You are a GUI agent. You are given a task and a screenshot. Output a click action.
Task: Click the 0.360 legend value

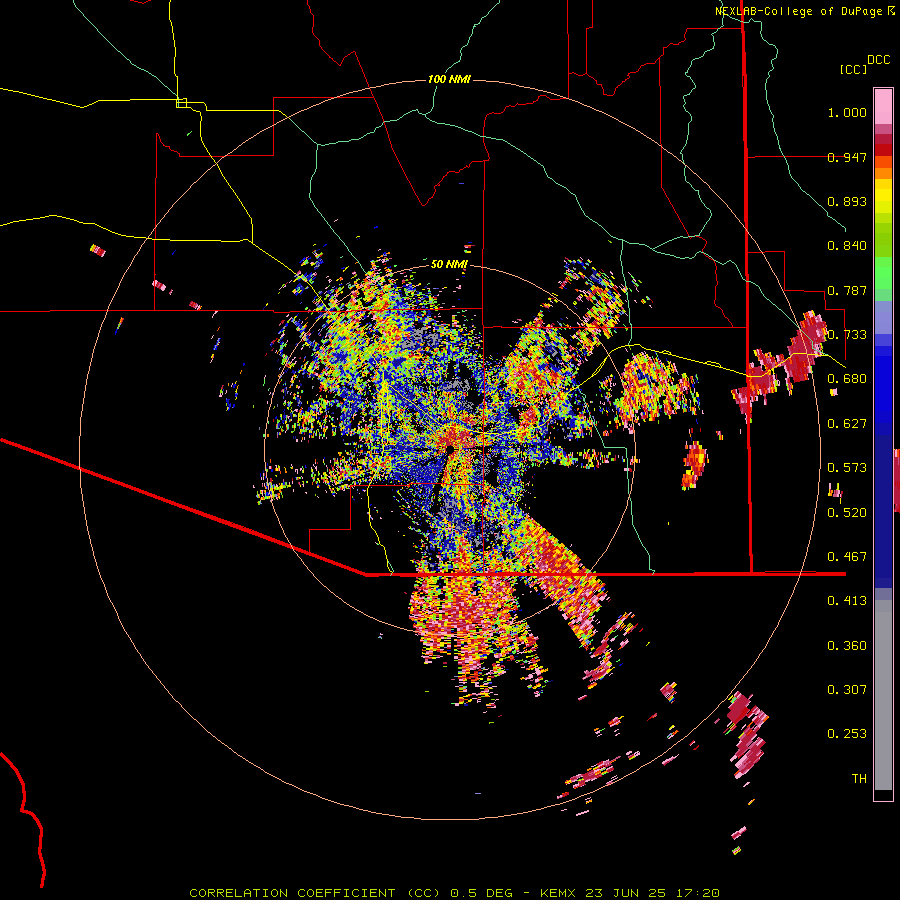pyautogui.click(x=847, y=646)
